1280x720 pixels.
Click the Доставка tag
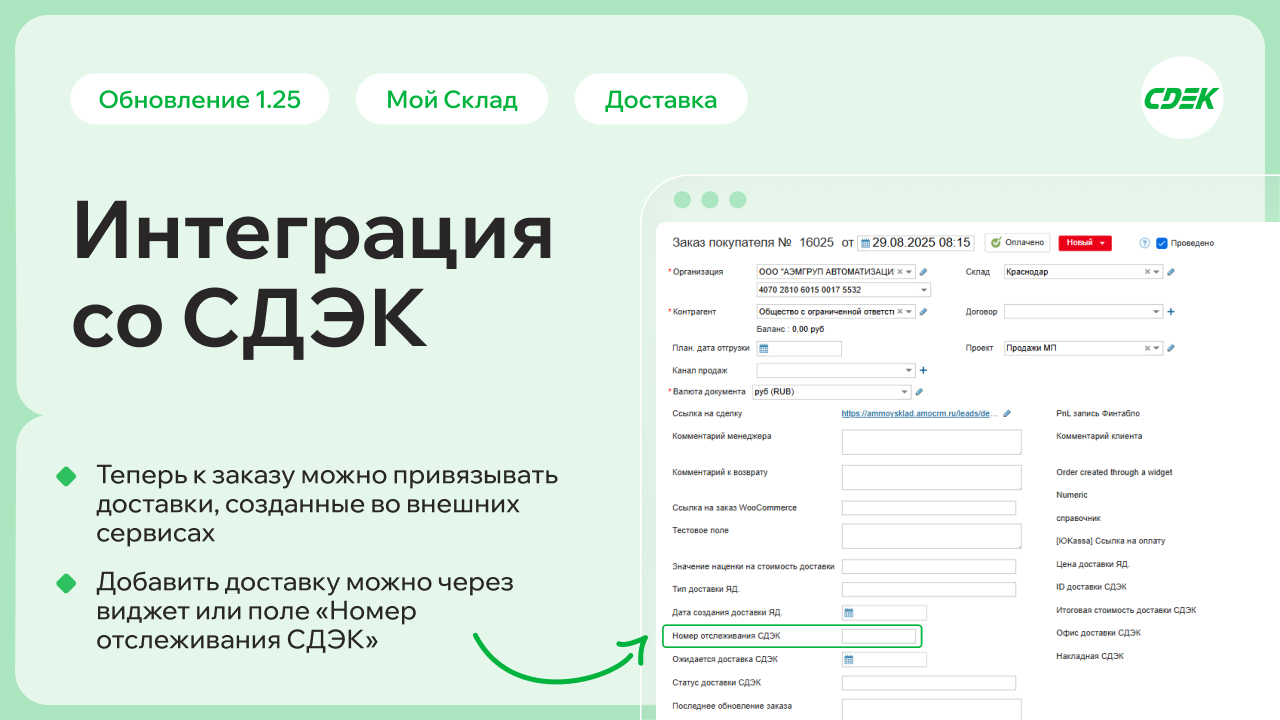coord(661,100)
